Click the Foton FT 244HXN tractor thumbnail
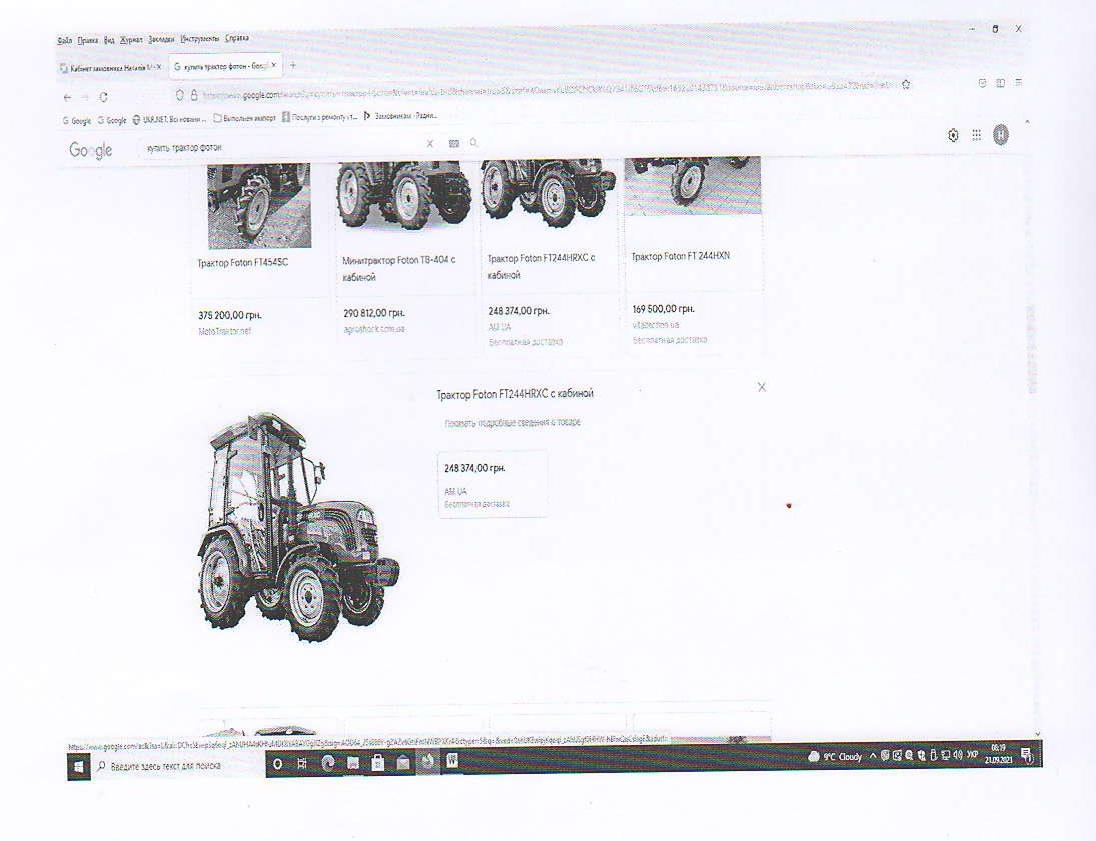 coord(693,186)
